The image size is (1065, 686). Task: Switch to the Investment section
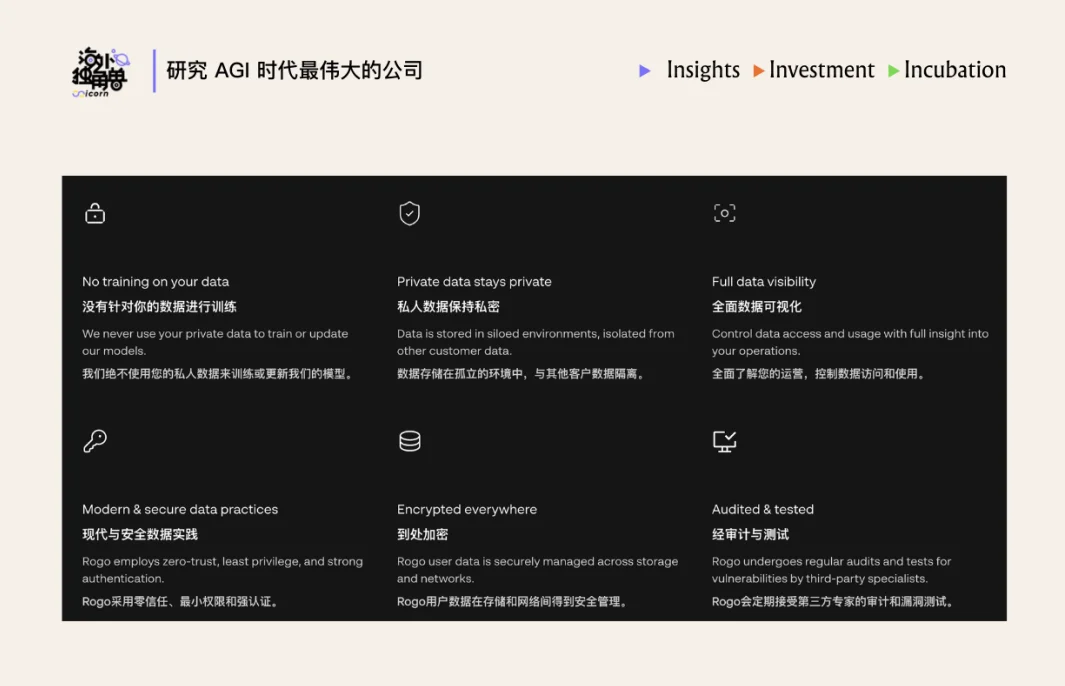[822, 70]
